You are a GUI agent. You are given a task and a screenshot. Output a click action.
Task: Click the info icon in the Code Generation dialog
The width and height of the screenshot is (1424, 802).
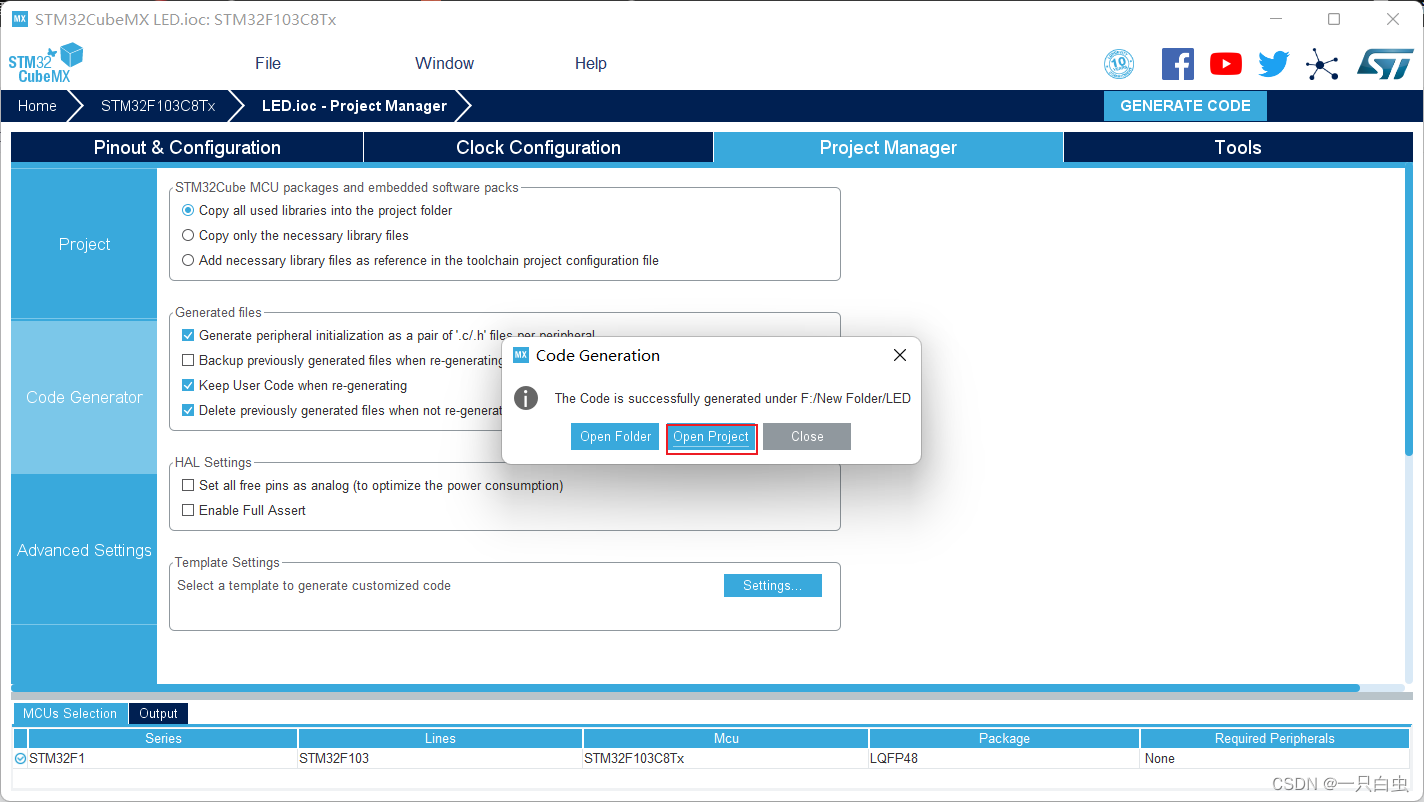tap(526, 398)
